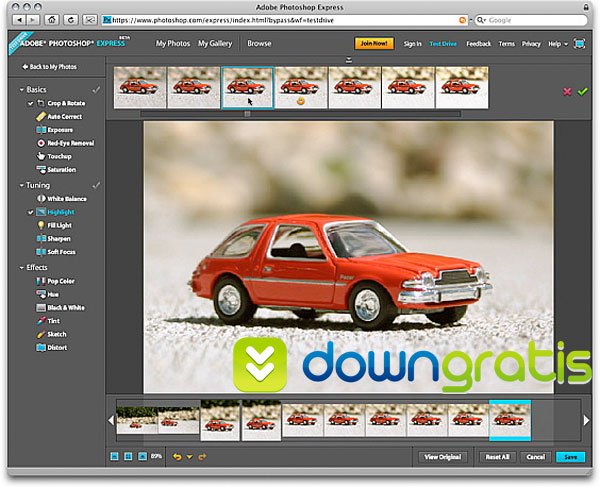Open the Fill Light adjustment
The image size is (600, 488).
click(60, 226)
